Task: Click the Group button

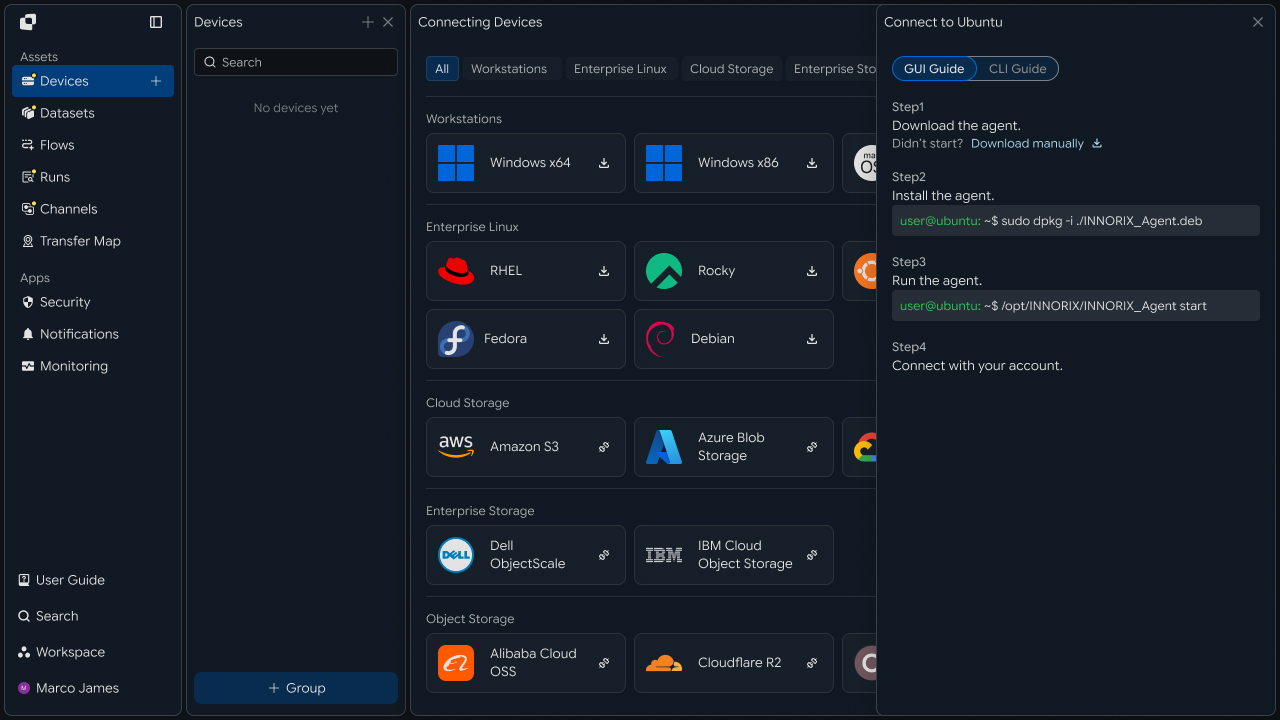Action: 296,688
